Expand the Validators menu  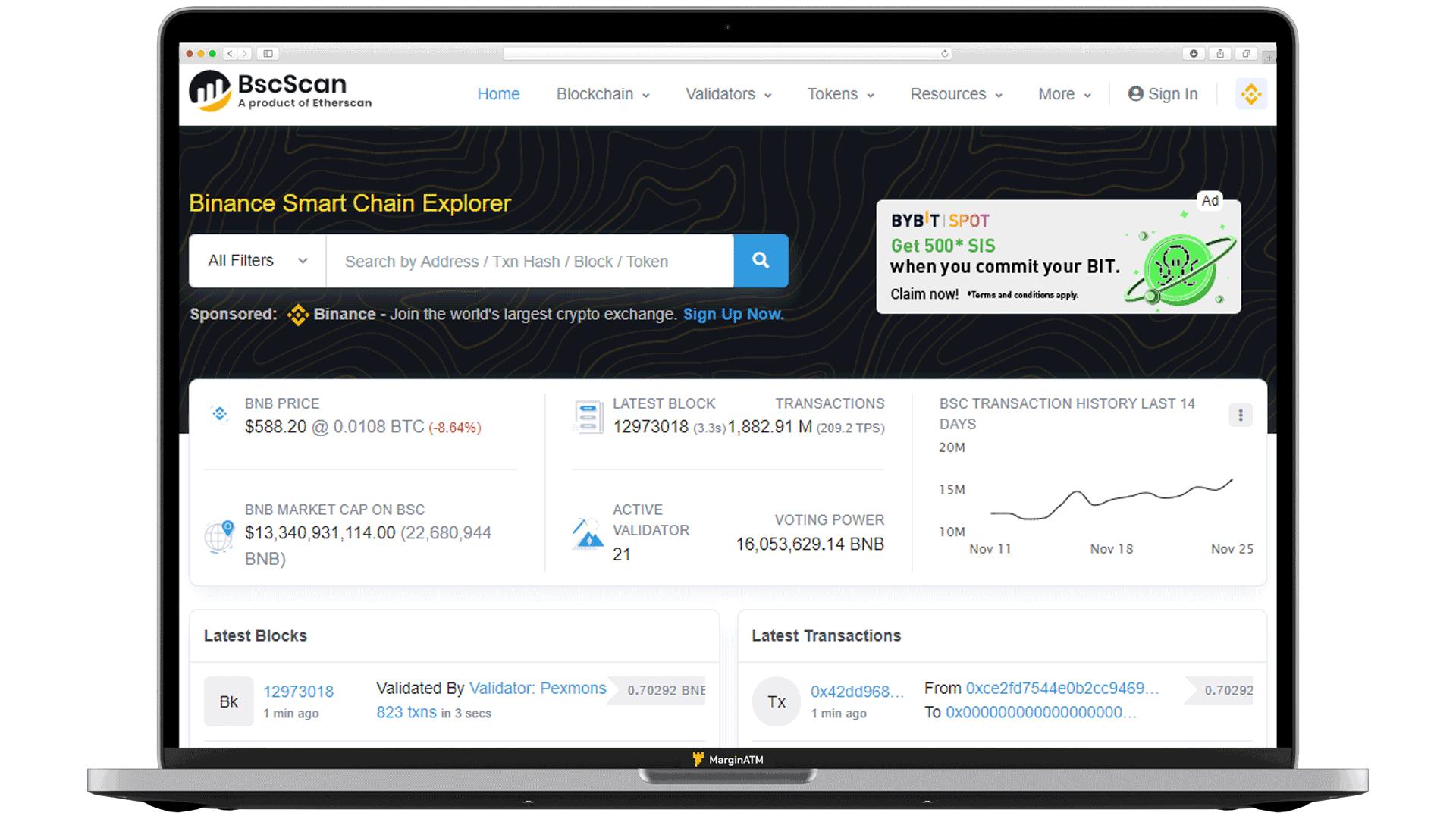click(728, 94)
